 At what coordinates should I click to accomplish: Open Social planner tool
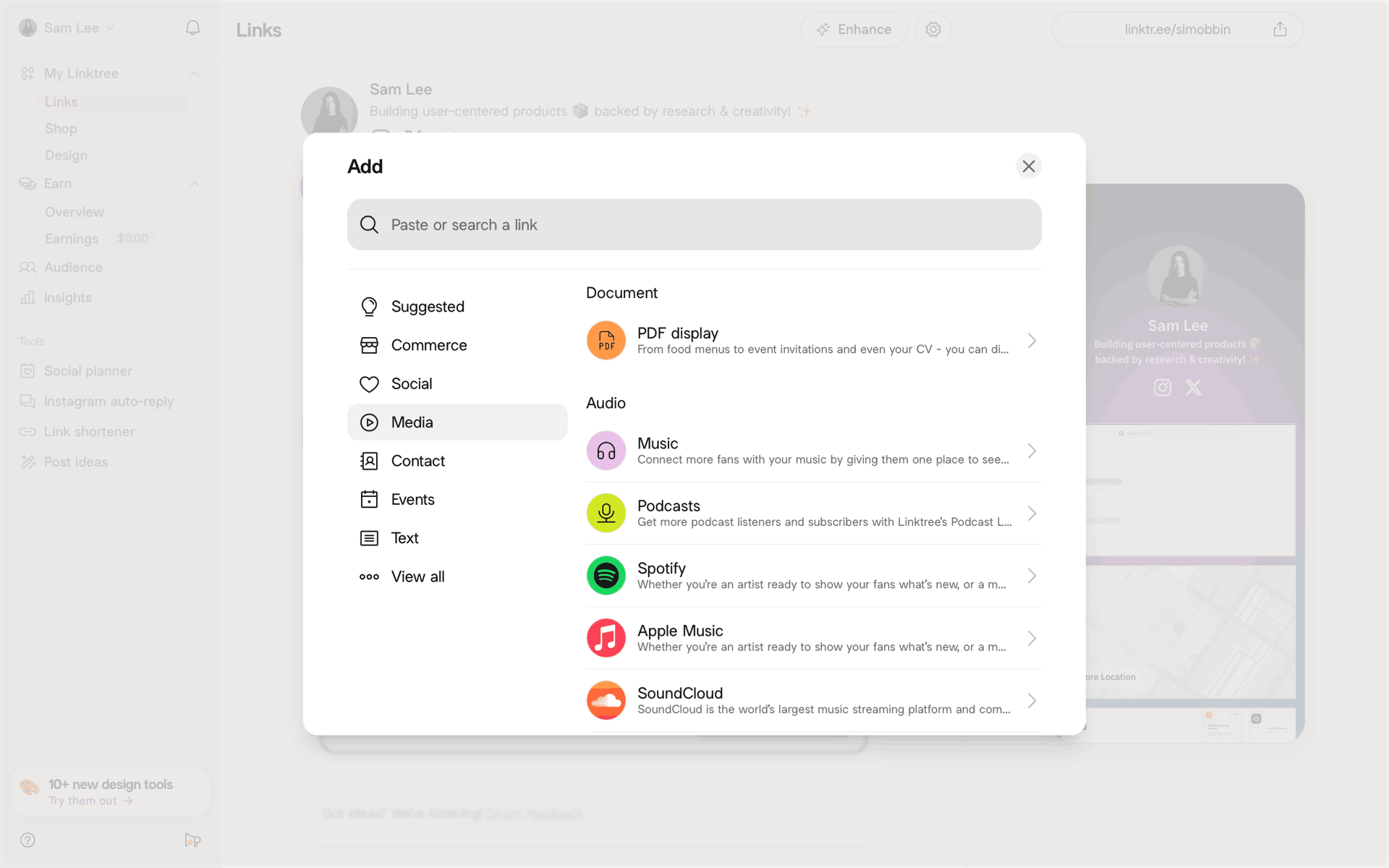click(x=88, y=371)
